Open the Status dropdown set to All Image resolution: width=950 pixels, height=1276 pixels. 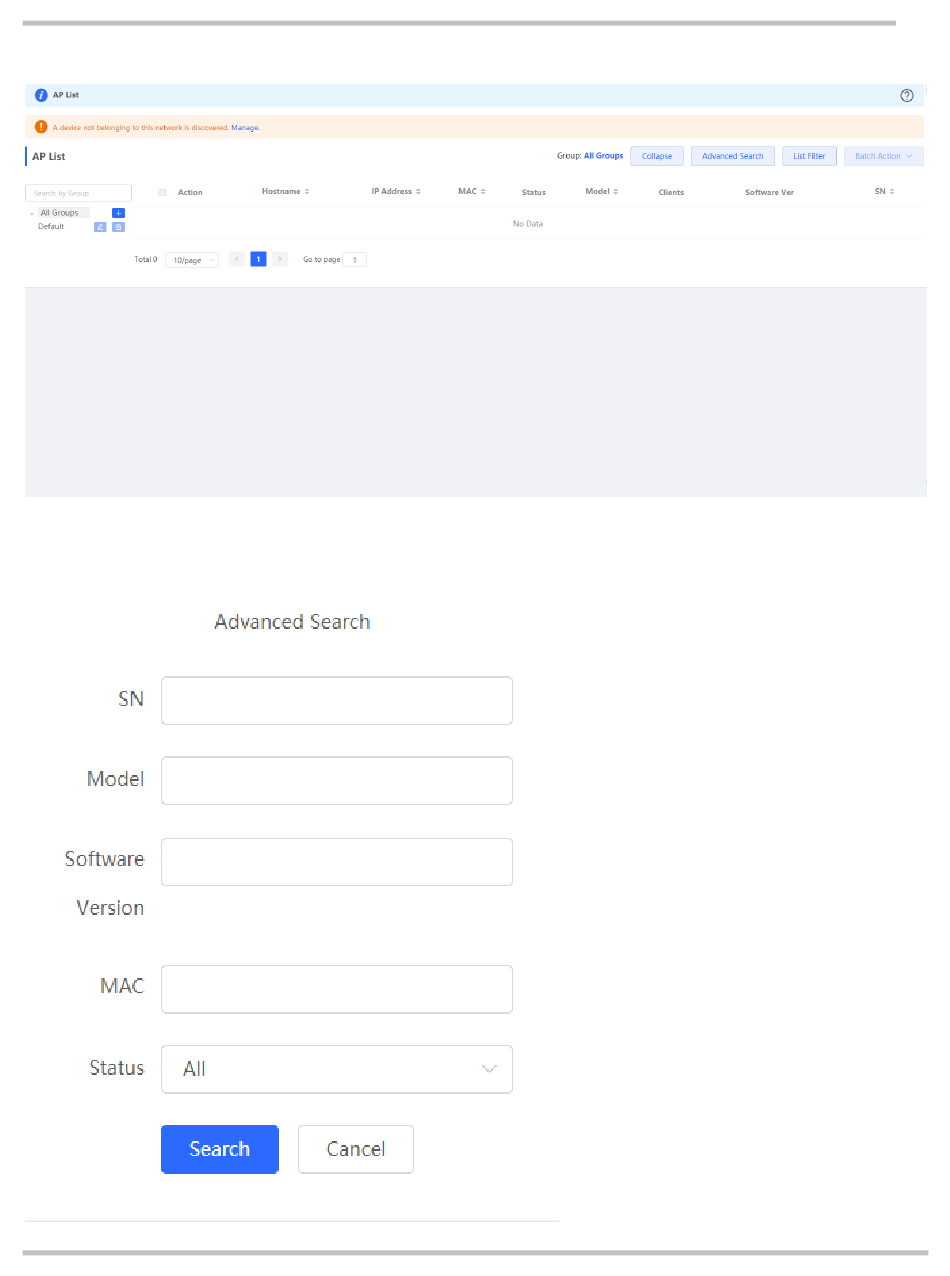point(336,1069)
